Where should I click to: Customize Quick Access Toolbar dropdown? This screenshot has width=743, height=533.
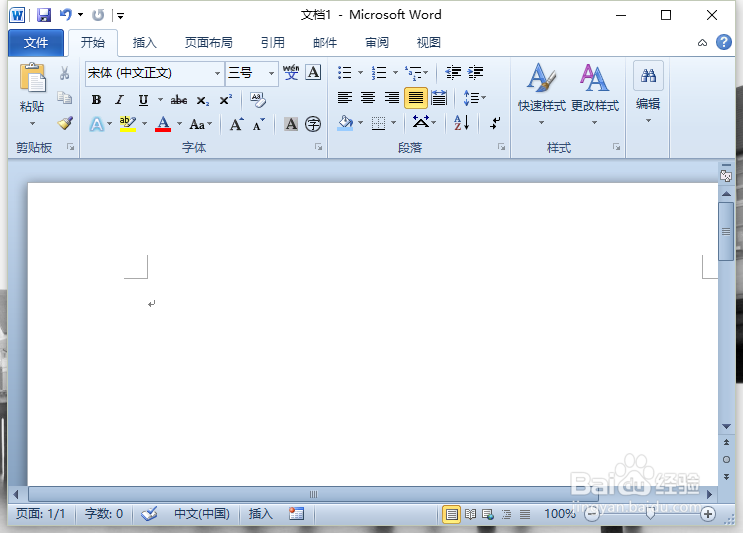click(x=120, y=16)
